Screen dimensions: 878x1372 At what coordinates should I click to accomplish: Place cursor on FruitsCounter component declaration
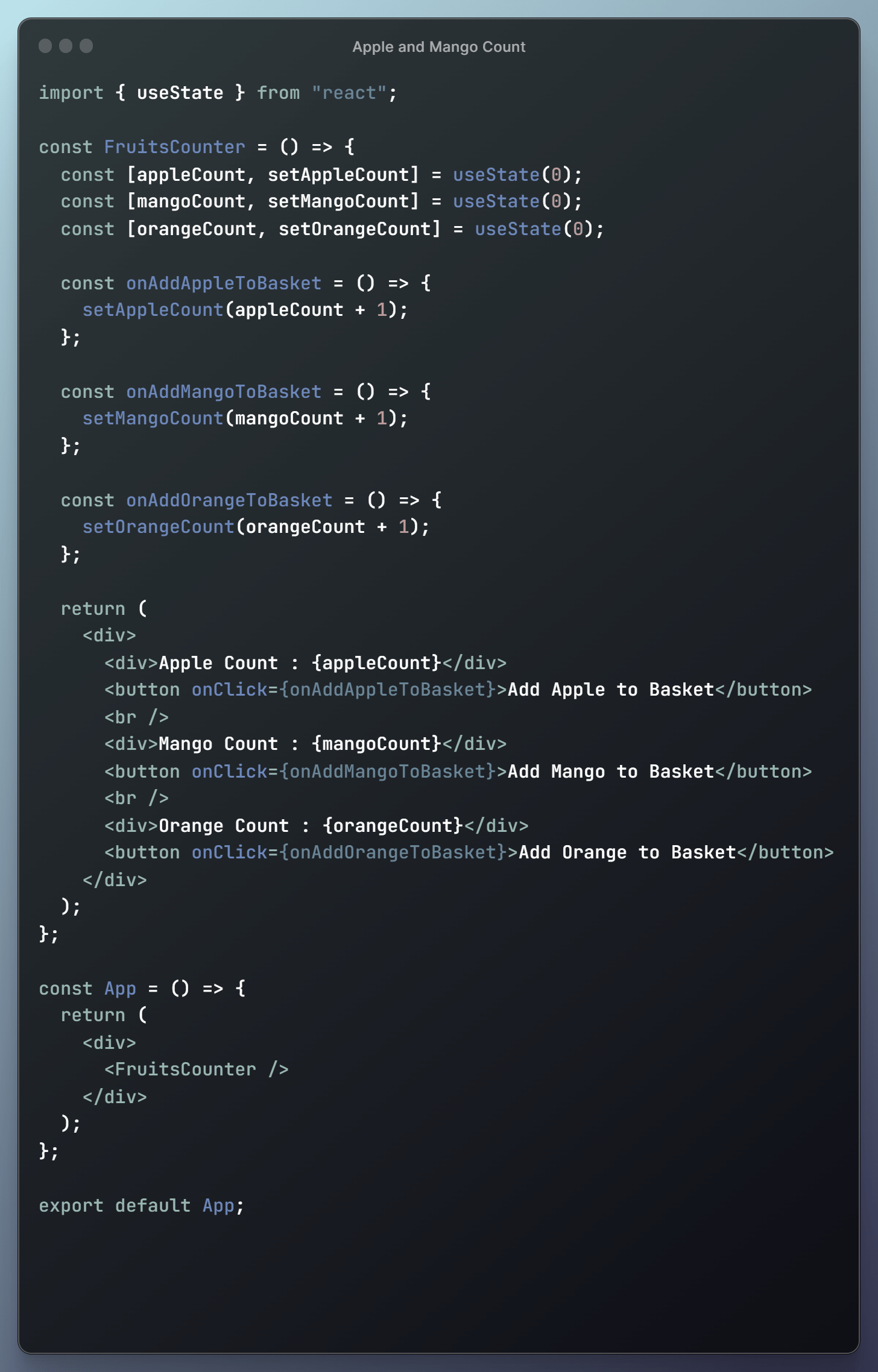[x=174, y=147]
